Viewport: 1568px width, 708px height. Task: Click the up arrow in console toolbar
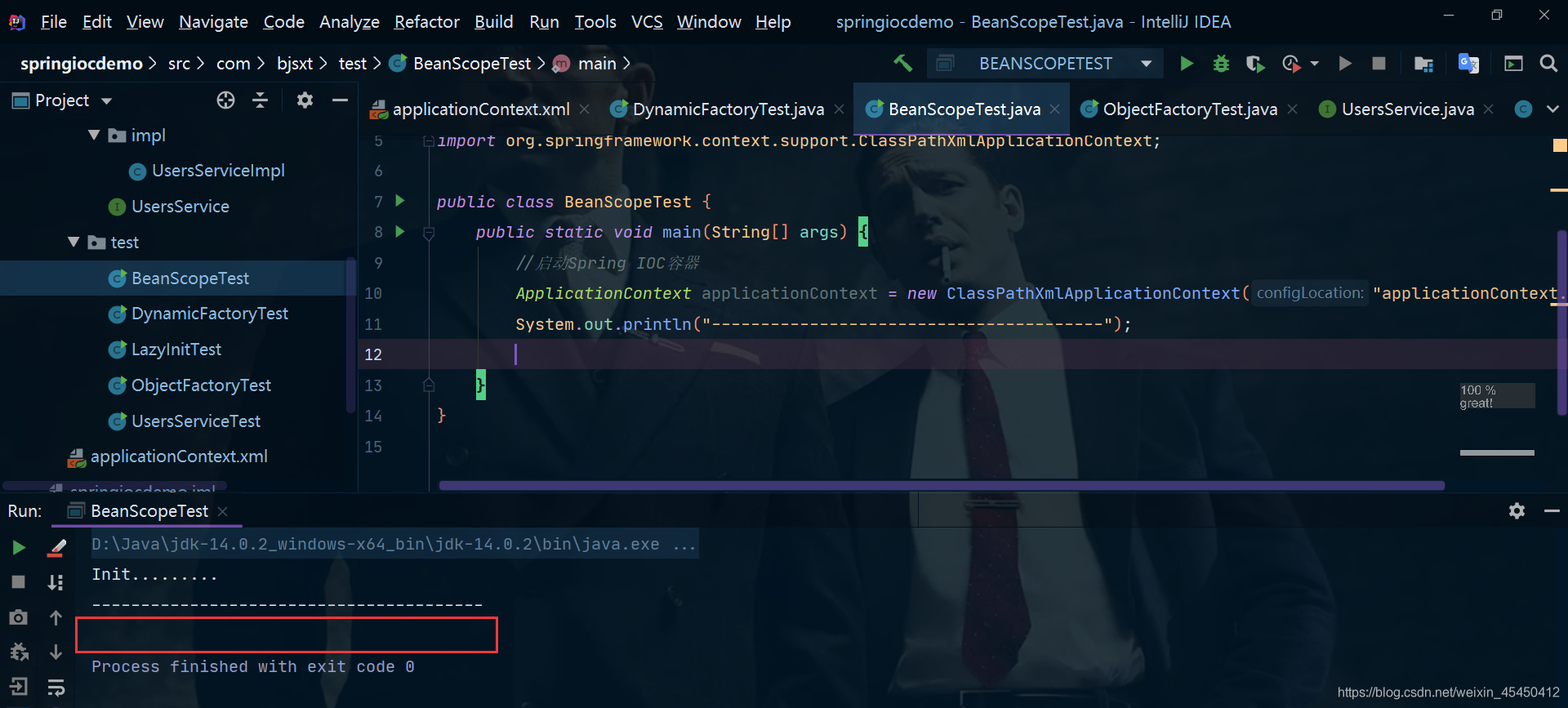click(x=56, y=617)
